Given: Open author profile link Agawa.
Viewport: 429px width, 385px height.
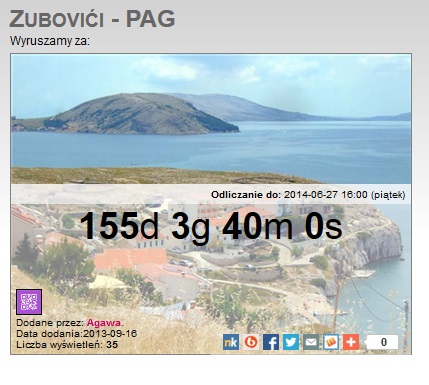Looking at the screenshot, I should click(x=105, y=323).
